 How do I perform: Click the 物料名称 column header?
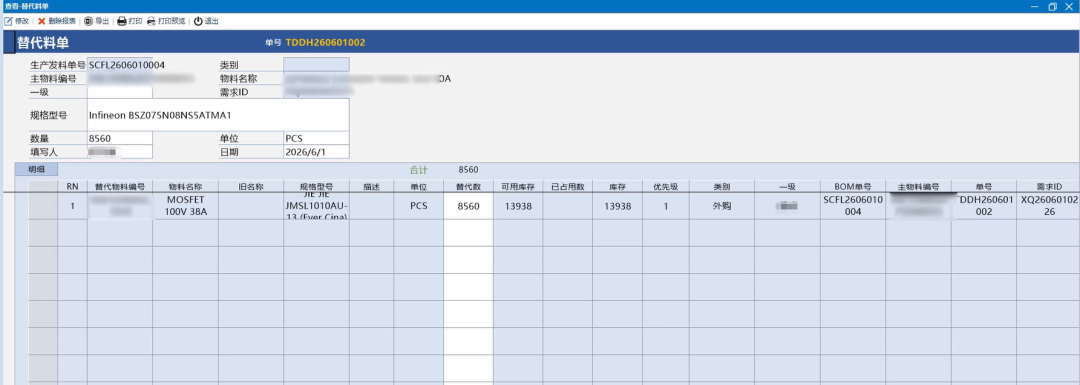185,187
